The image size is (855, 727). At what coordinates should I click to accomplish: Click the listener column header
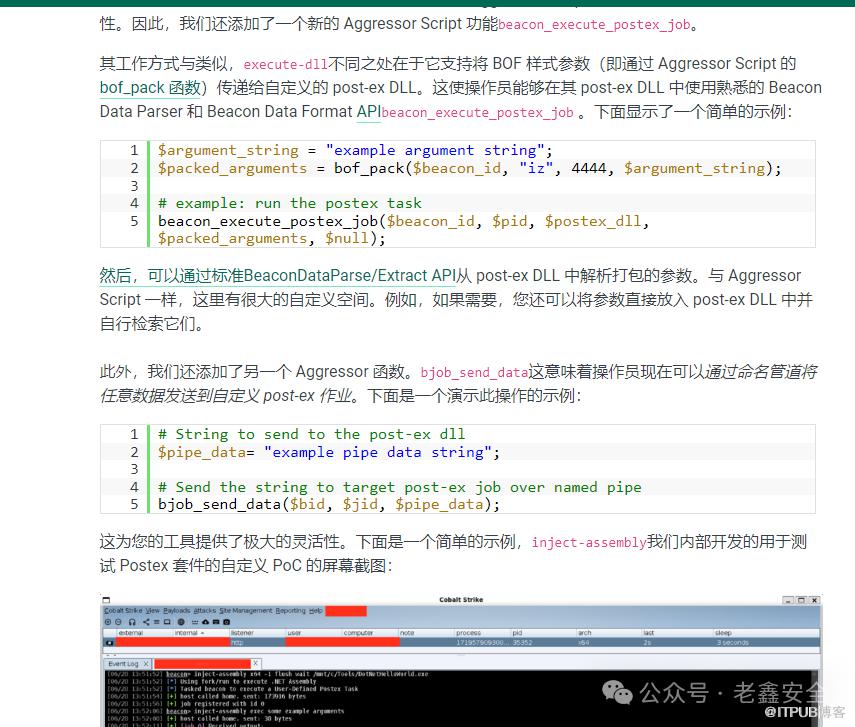click(243, 633)
